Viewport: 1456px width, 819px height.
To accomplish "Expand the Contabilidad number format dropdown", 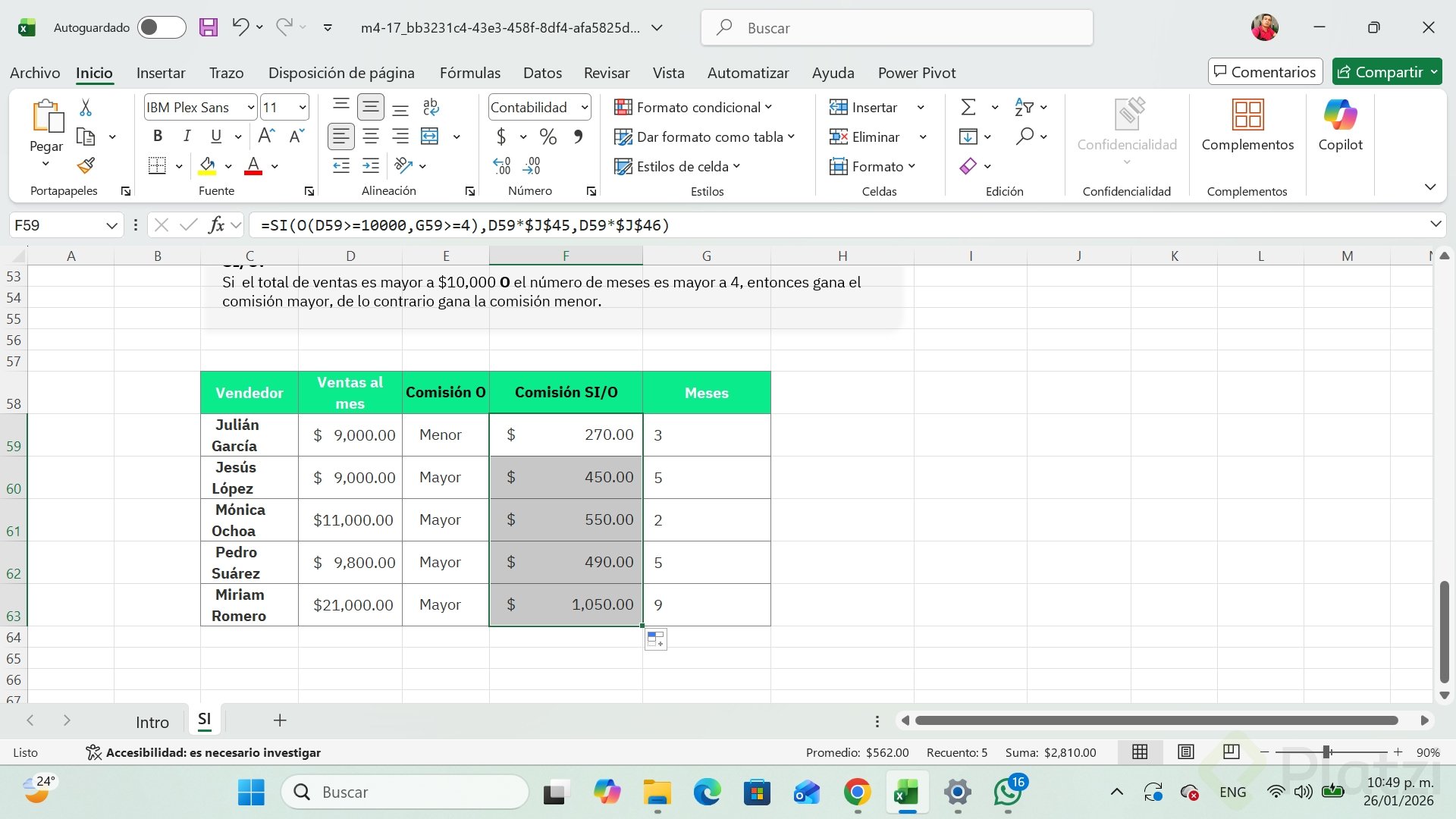I will coord(584,108).
